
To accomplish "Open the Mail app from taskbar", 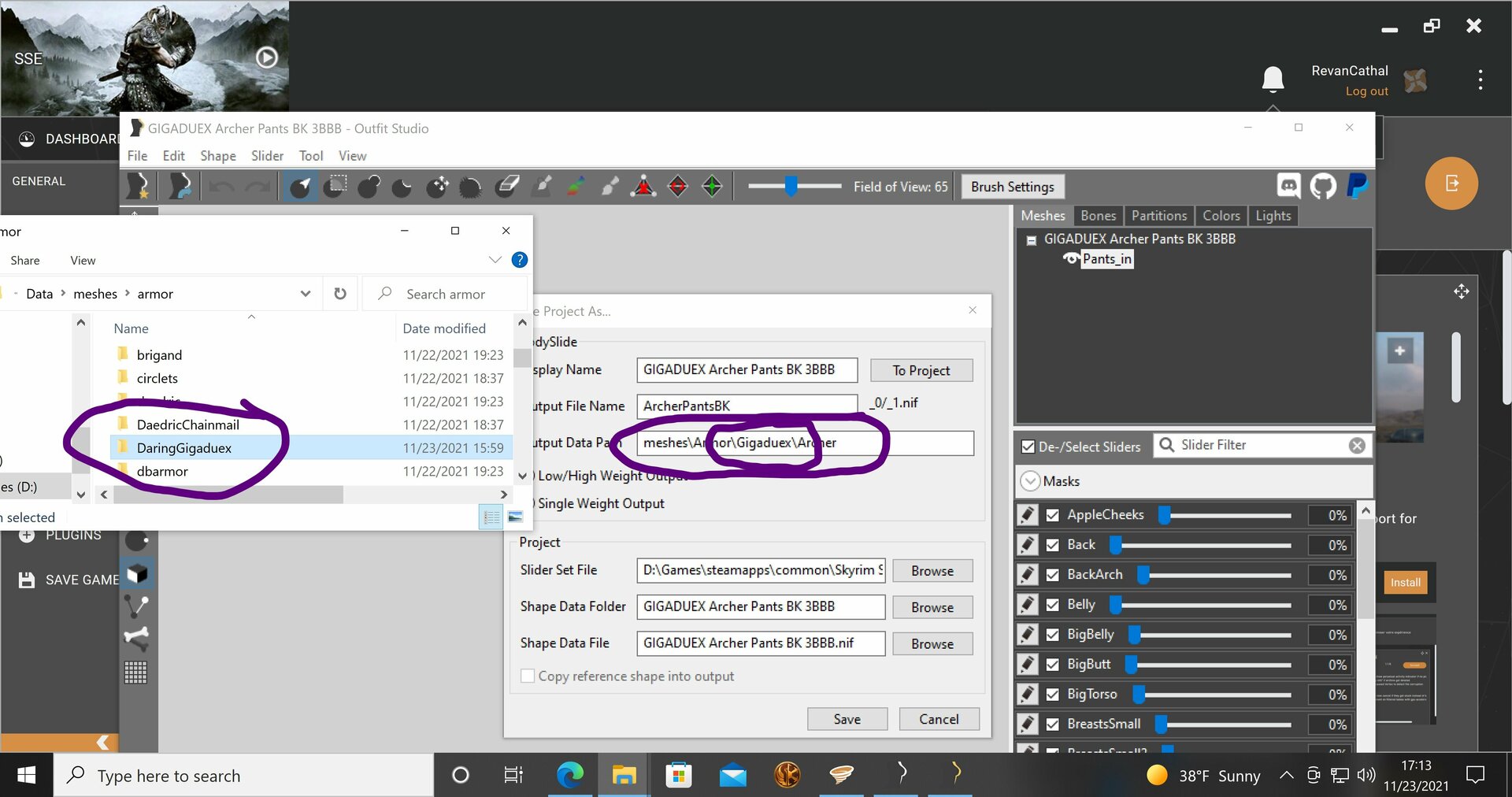I will pos(733,776).
